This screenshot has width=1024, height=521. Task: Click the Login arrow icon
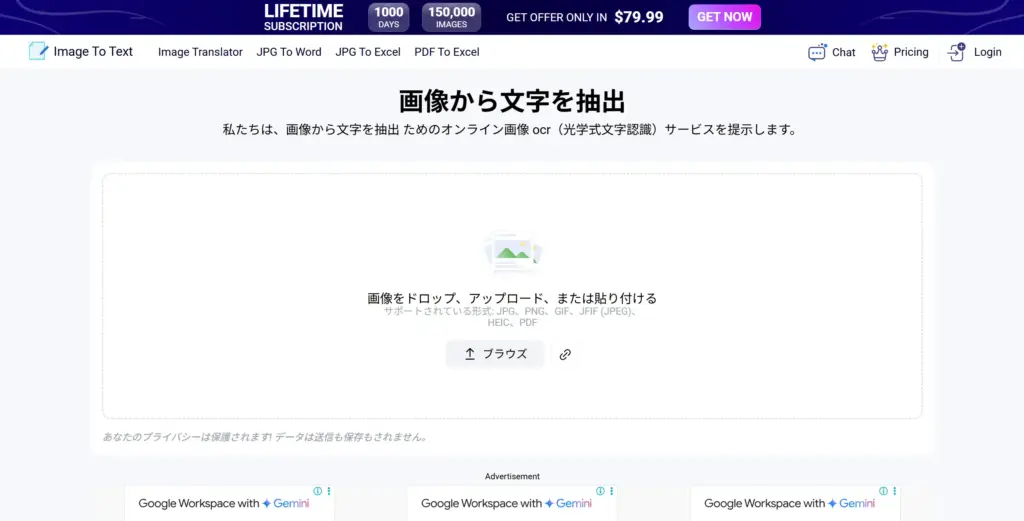click(x=956, y=52)
